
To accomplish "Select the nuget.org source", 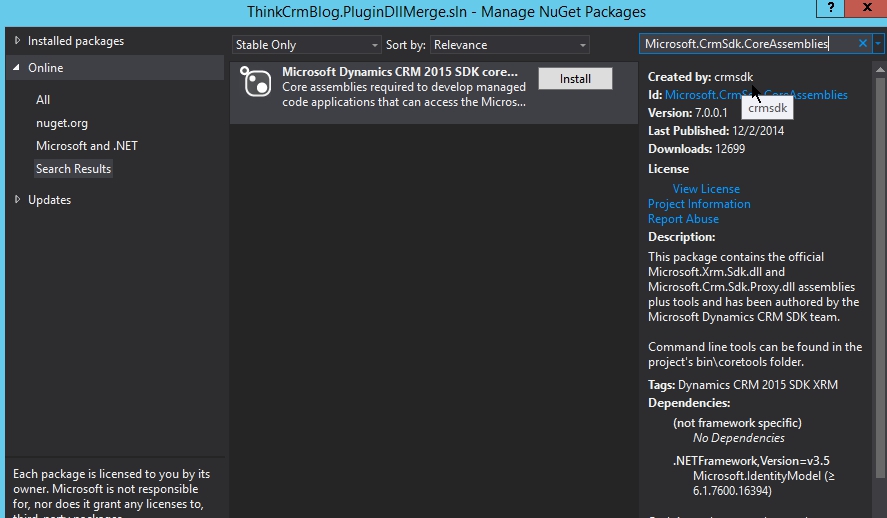I will (62, 123).
